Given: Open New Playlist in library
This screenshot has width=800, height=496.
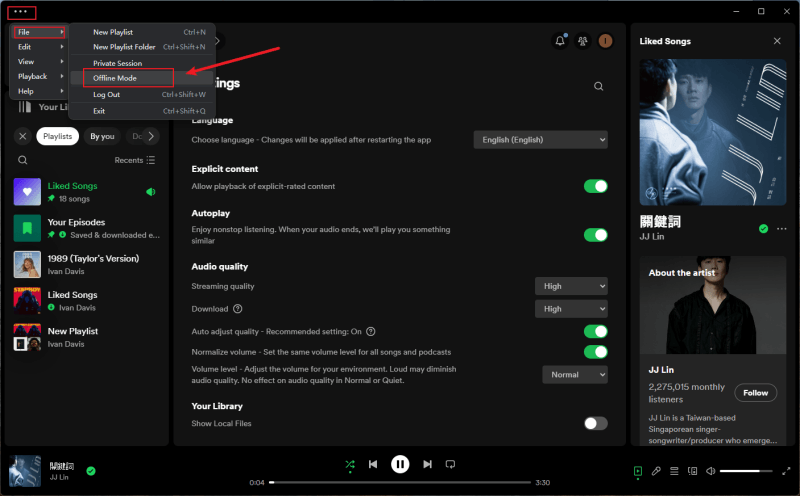Looking at the screenshot, I should point(86,337).
